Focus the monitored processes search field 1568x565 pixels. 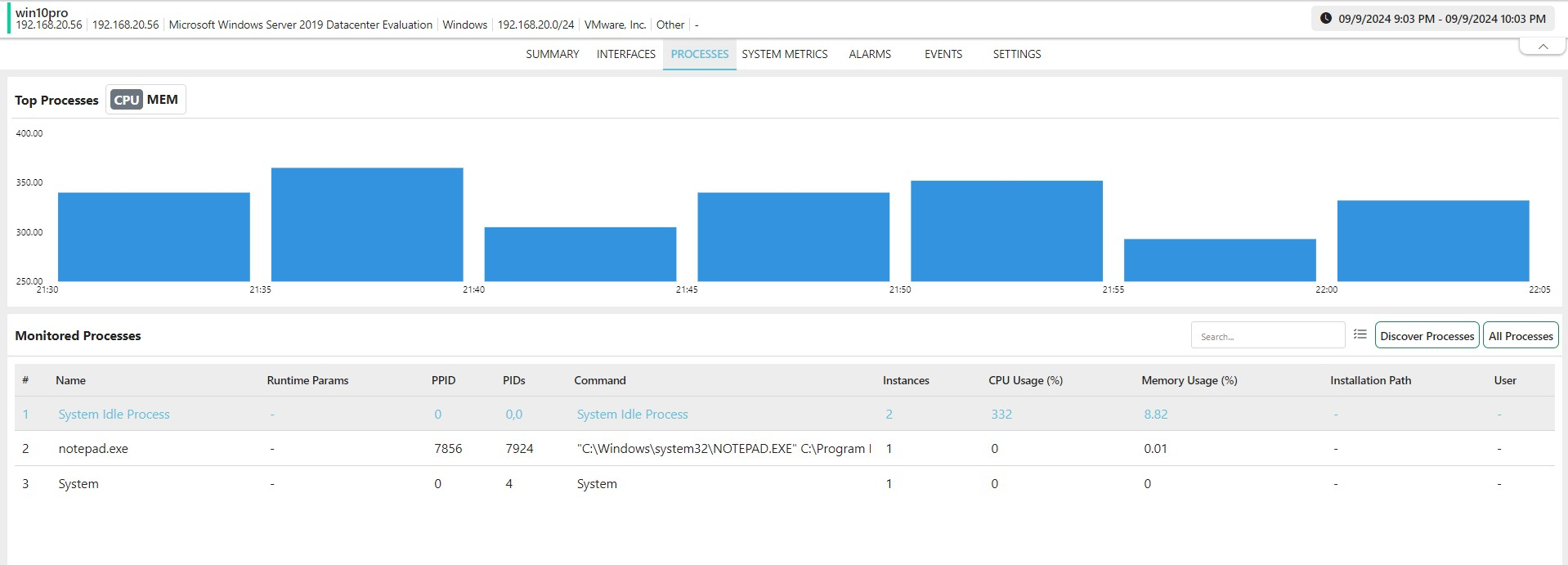coord(1266,336)
